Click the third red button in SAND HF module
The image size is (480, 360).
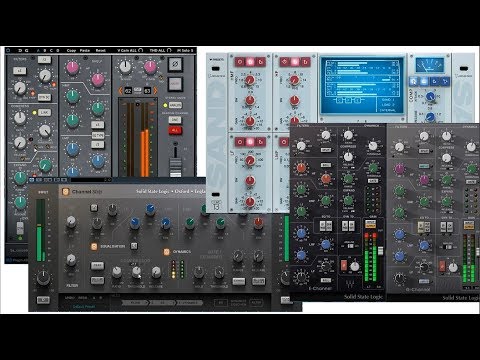(x=305, y=62)
